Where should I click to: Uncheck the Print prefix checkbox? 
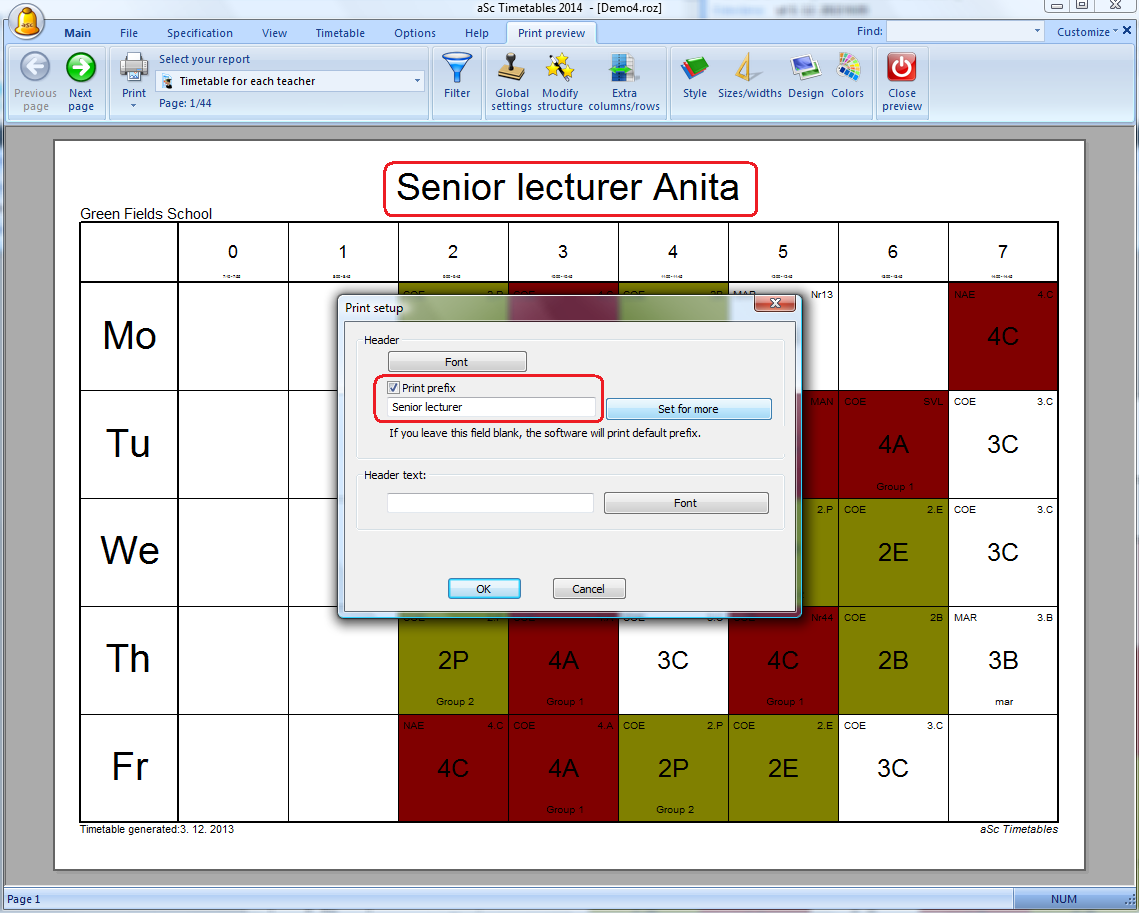394,388
